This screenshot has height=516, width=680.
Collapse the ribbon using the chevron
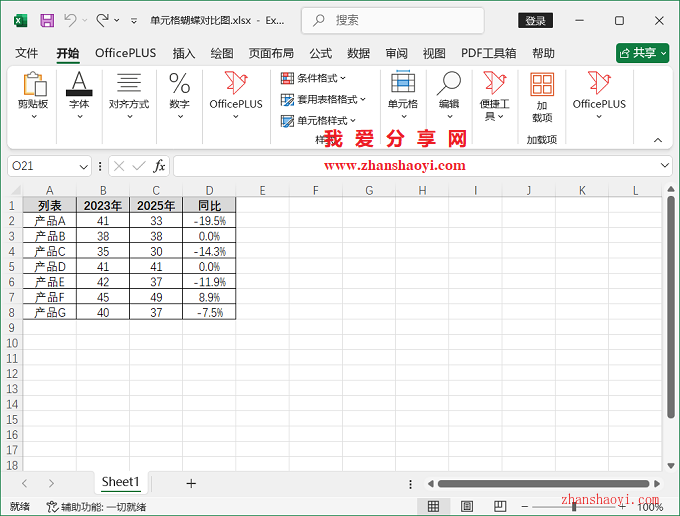pos(657,141)
